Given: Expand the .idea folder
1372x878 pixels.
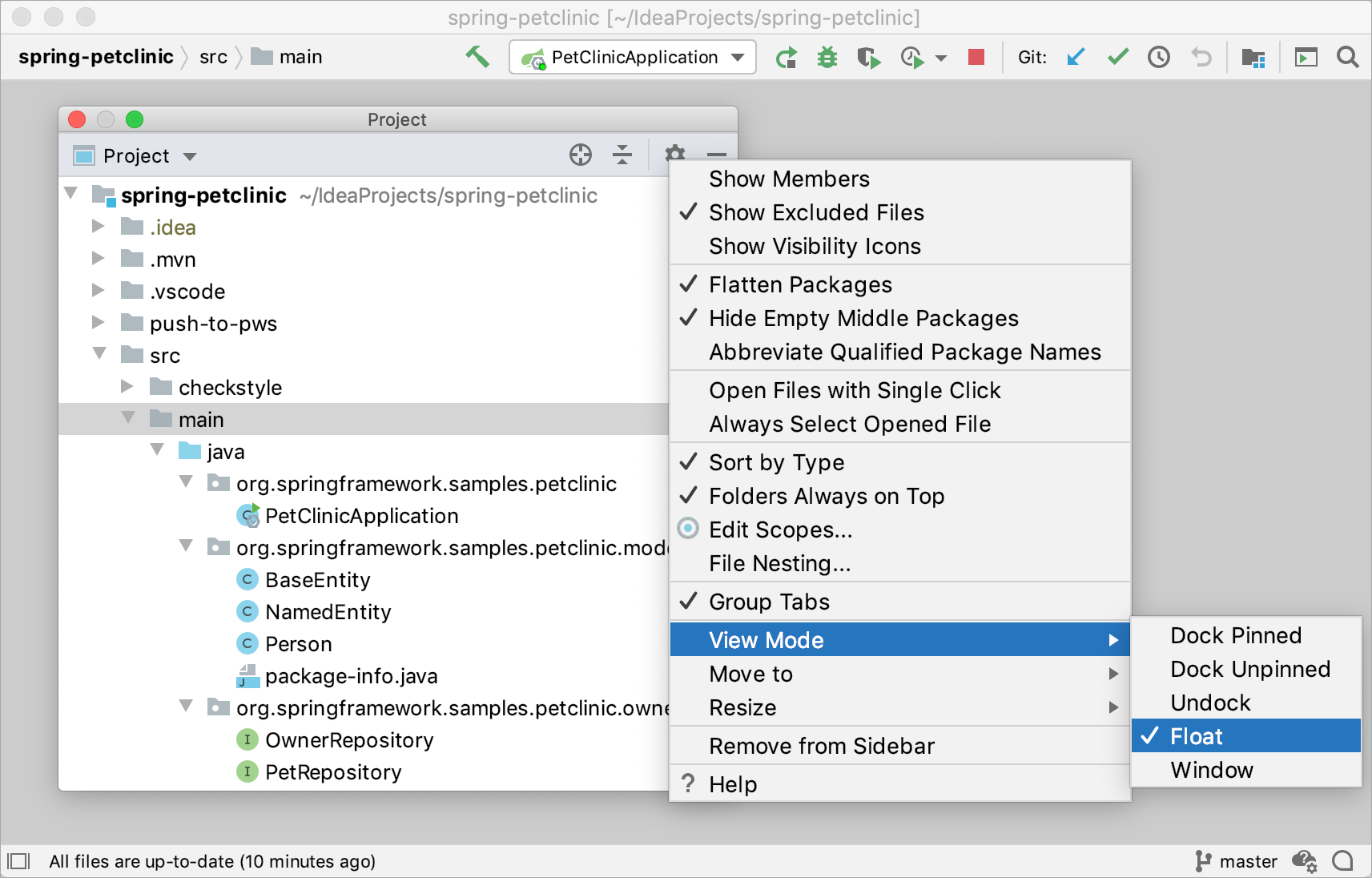Looking at the screenshot, I should [x=98, y=227].
